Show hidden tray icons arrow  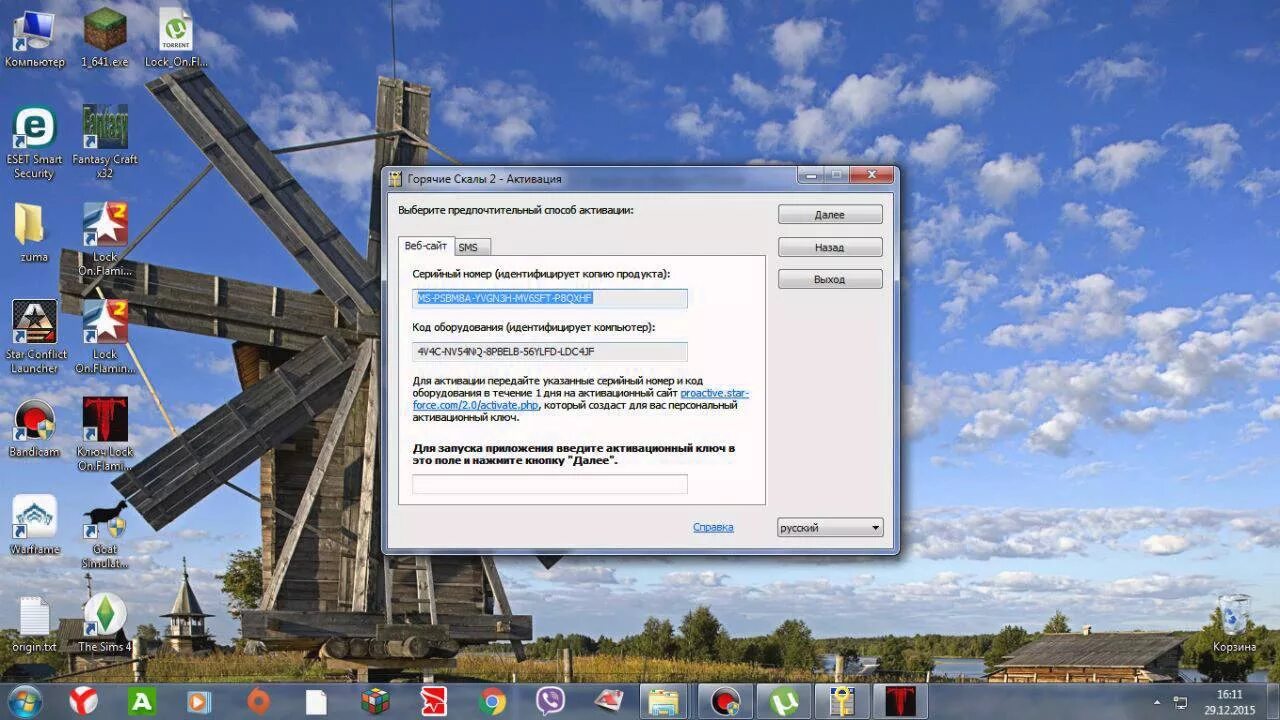click(x=1156, y=702)
